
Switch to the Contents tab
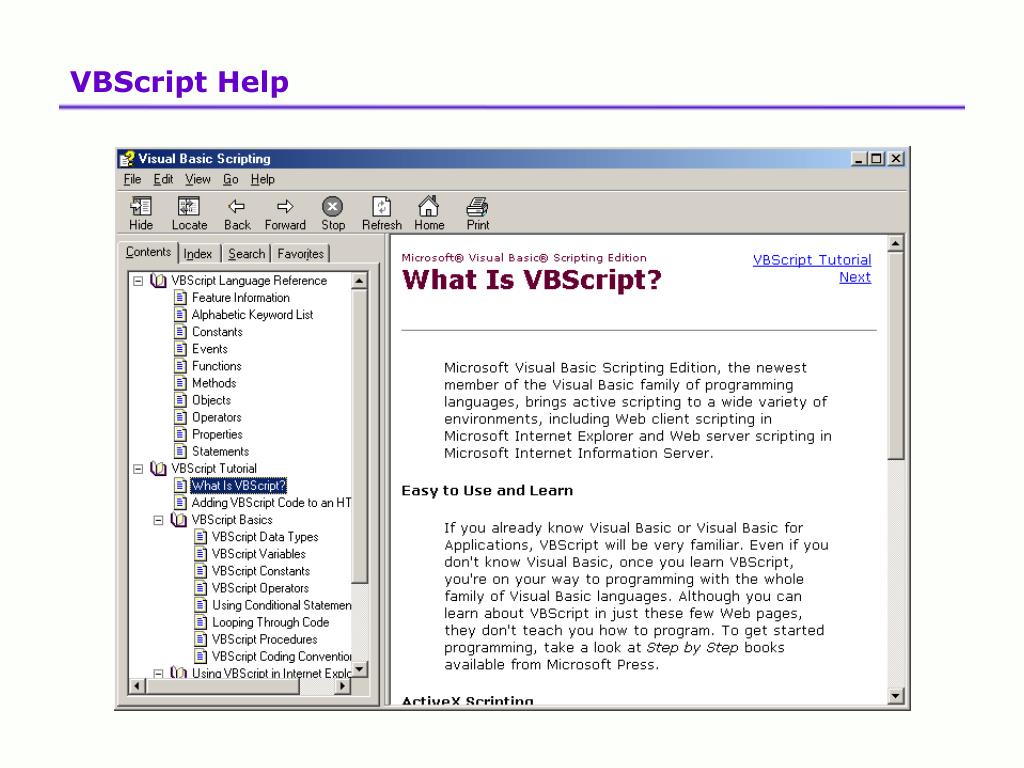[148, 252]
